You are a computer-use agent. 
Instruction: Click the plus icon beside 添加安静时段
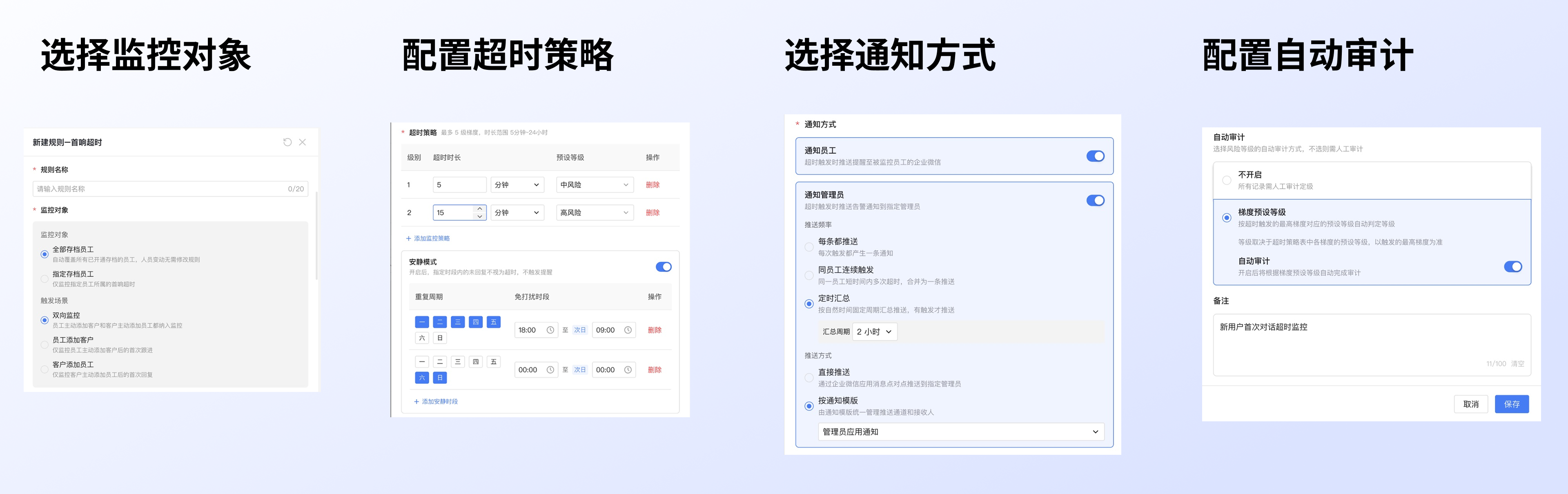click(x=417, y=401)
